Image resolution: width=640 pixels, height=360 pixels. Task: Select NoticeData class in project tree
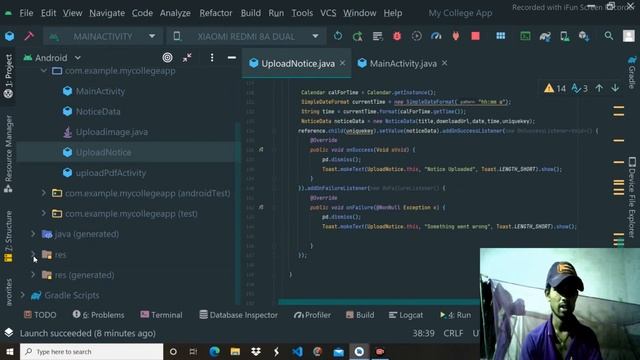click(x=98, y=111)
